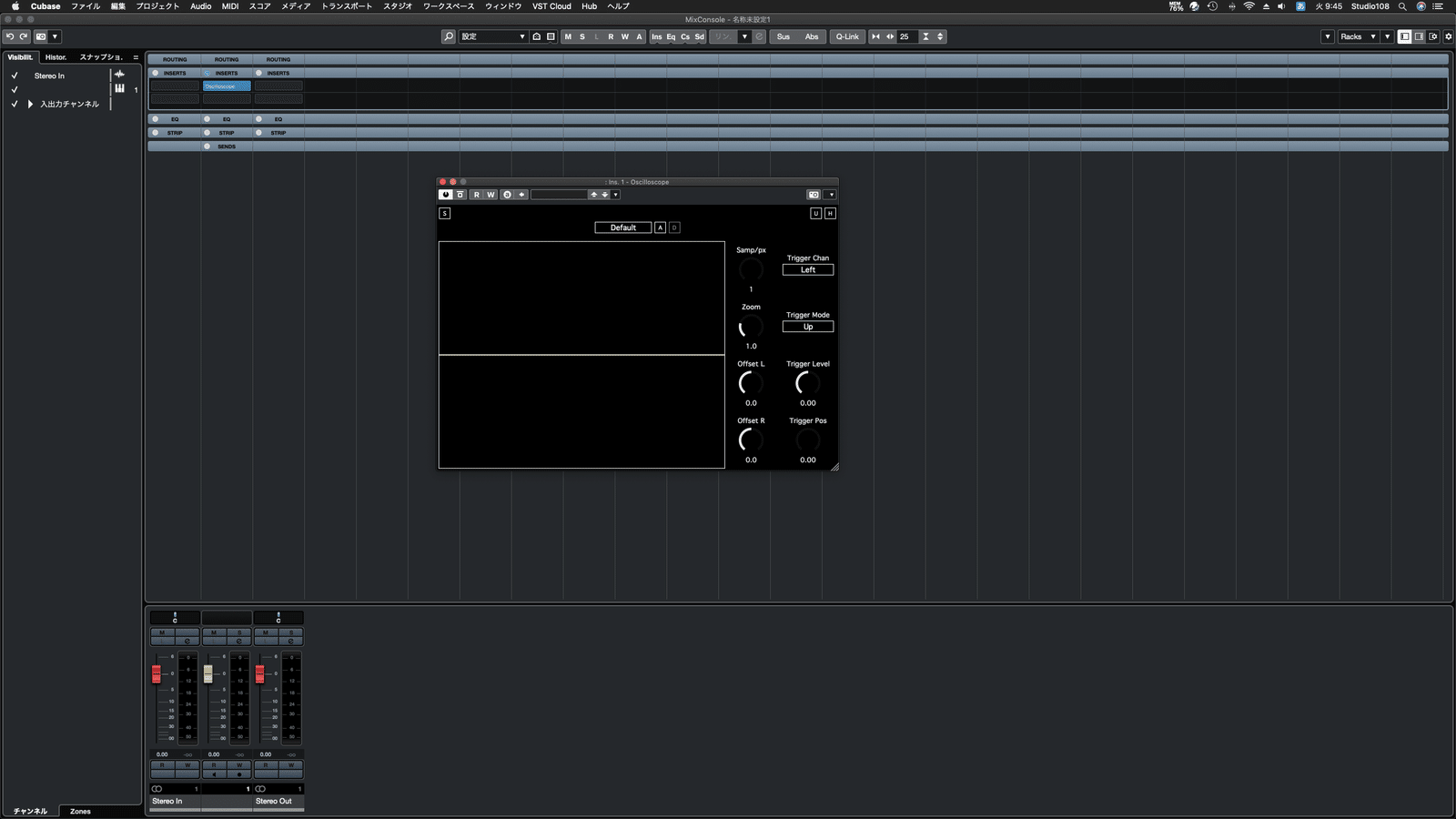Enable Write automation (W) in Oscilloscope header
This screenshot has width=1456, height=819.
click(x=490, y=195)
